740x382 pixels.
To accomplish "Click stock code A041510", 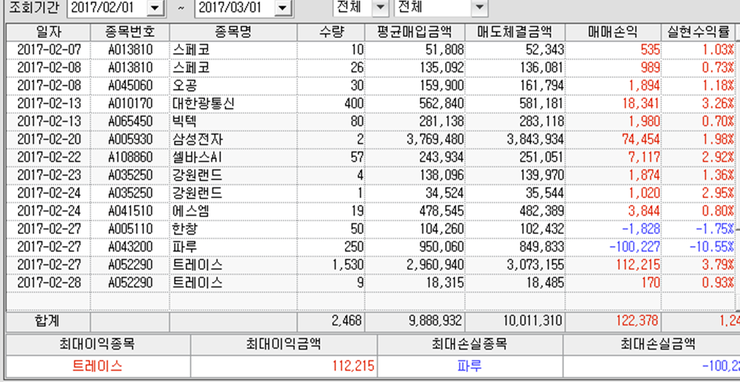I will [130, 212].
